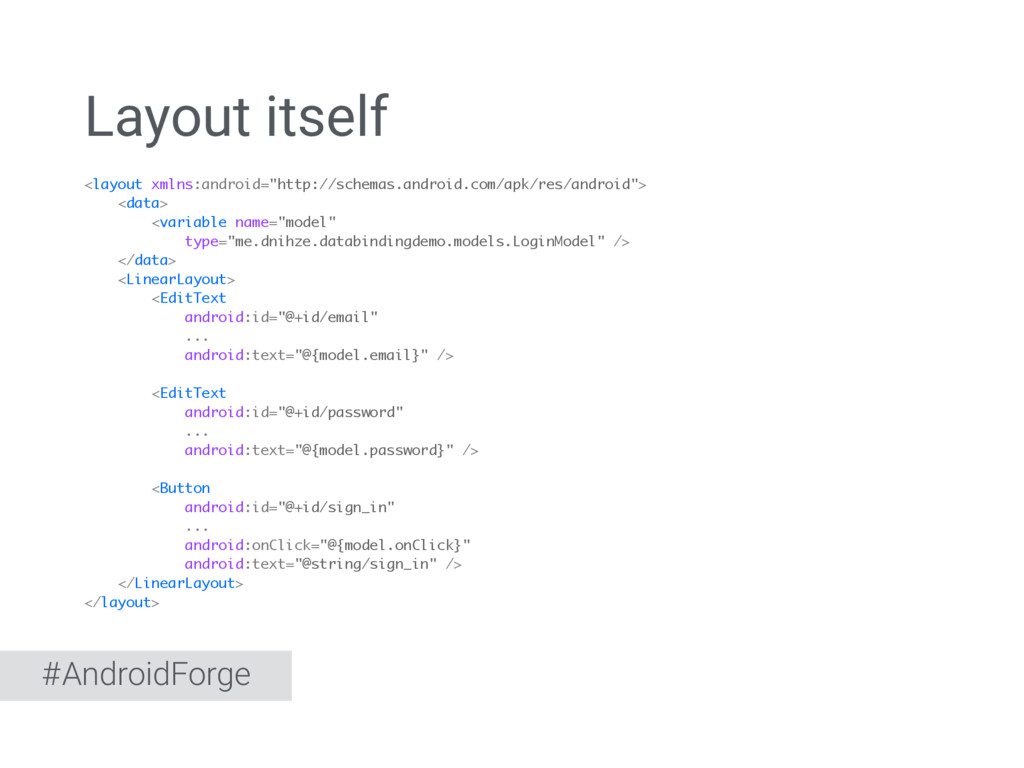Click the schemas.android.com namespace URL
This screenshot has width=1024, height=768.
458,184
